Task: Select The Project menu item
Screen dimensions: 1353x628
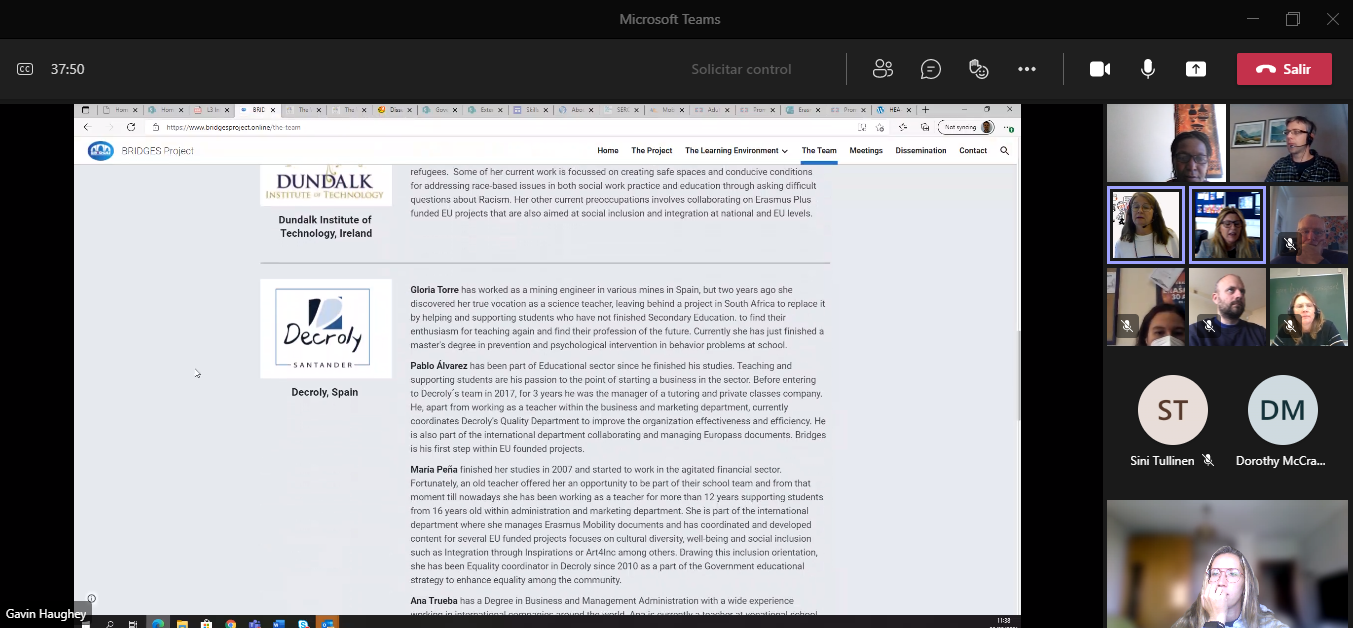Action: pyautogui.click(x=651, y=151)
